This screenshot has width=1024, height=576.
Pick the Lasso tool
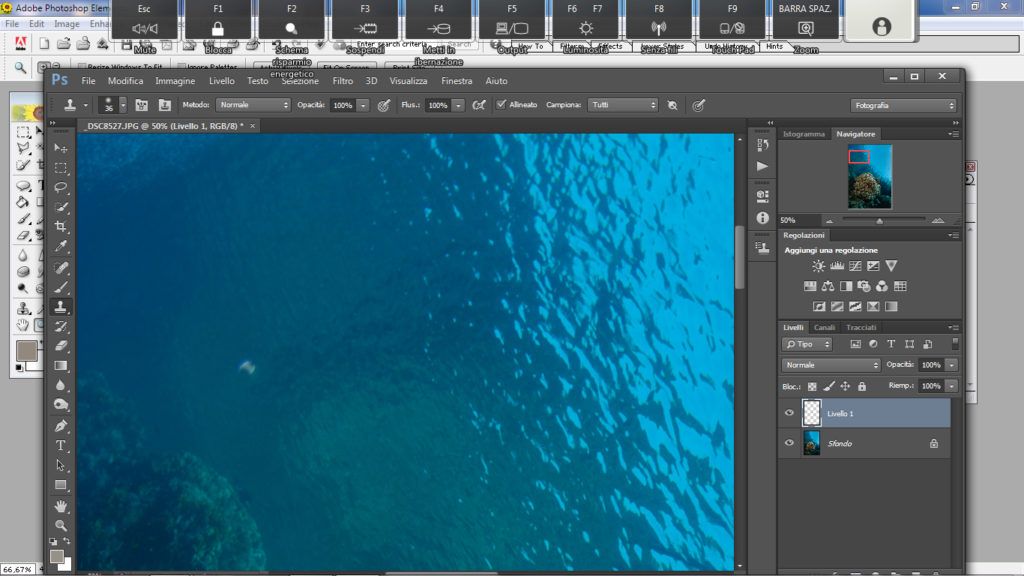coord(61,187)
